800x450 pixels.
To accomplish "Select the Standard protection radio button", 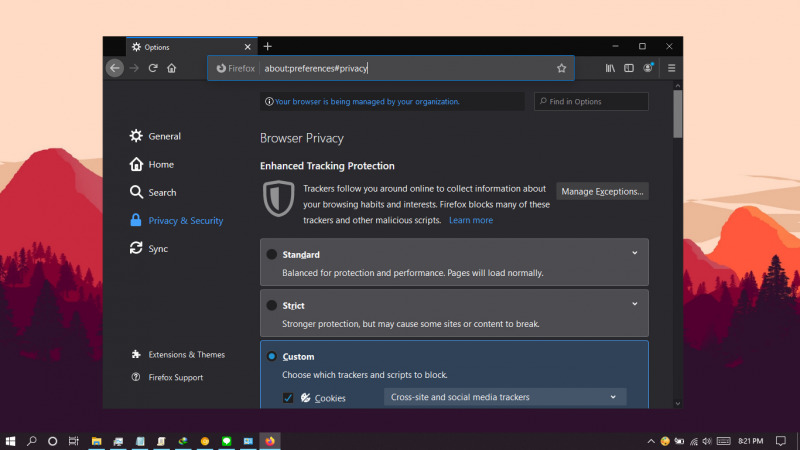I will 271,254.
